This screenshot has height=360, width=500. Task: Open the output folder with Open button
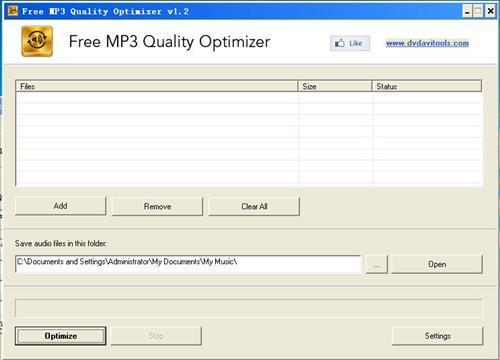437,264
